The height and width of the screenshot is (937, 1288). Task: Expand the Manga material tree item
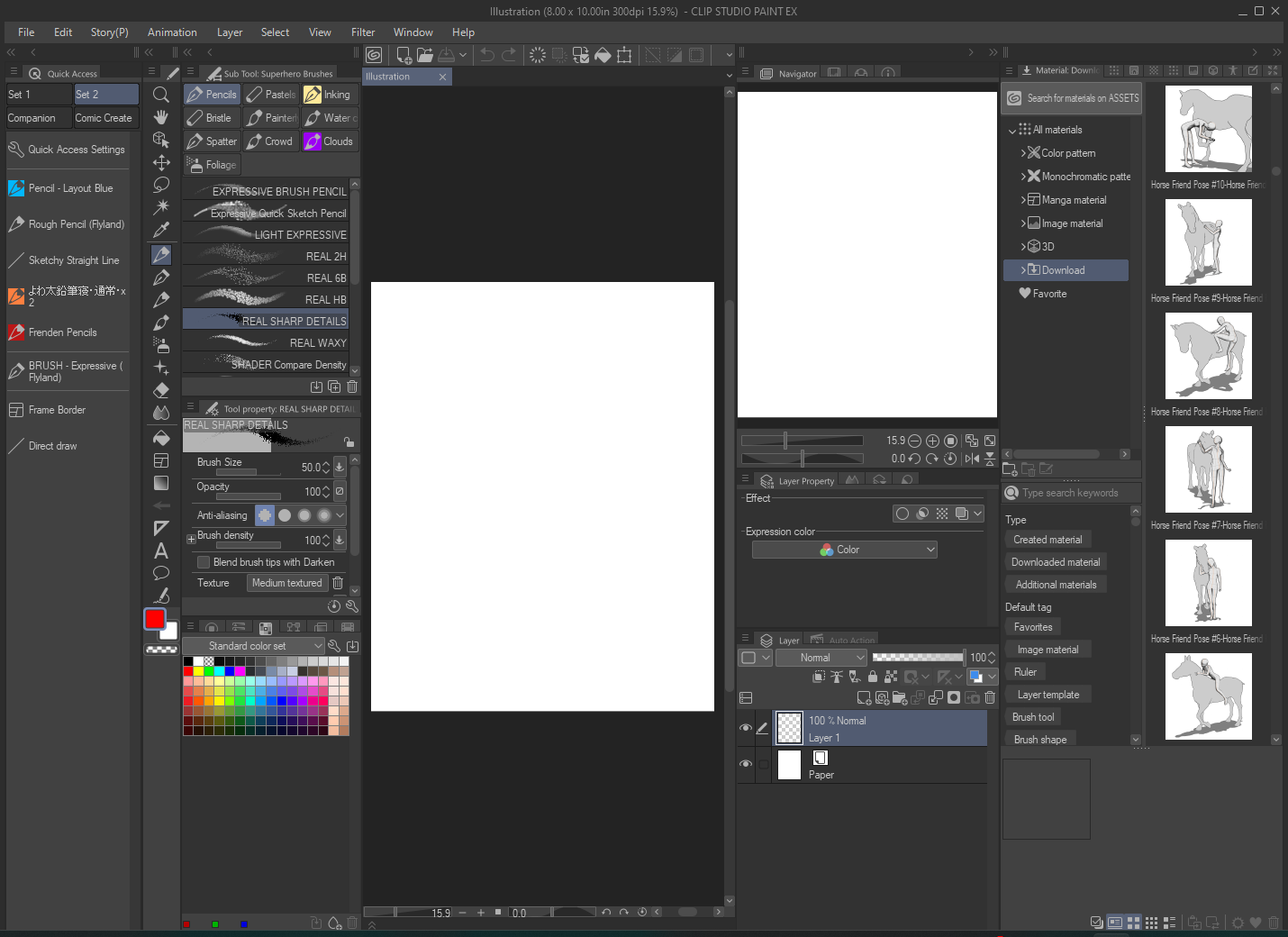pyautogui.click(x=1023, y=200)
